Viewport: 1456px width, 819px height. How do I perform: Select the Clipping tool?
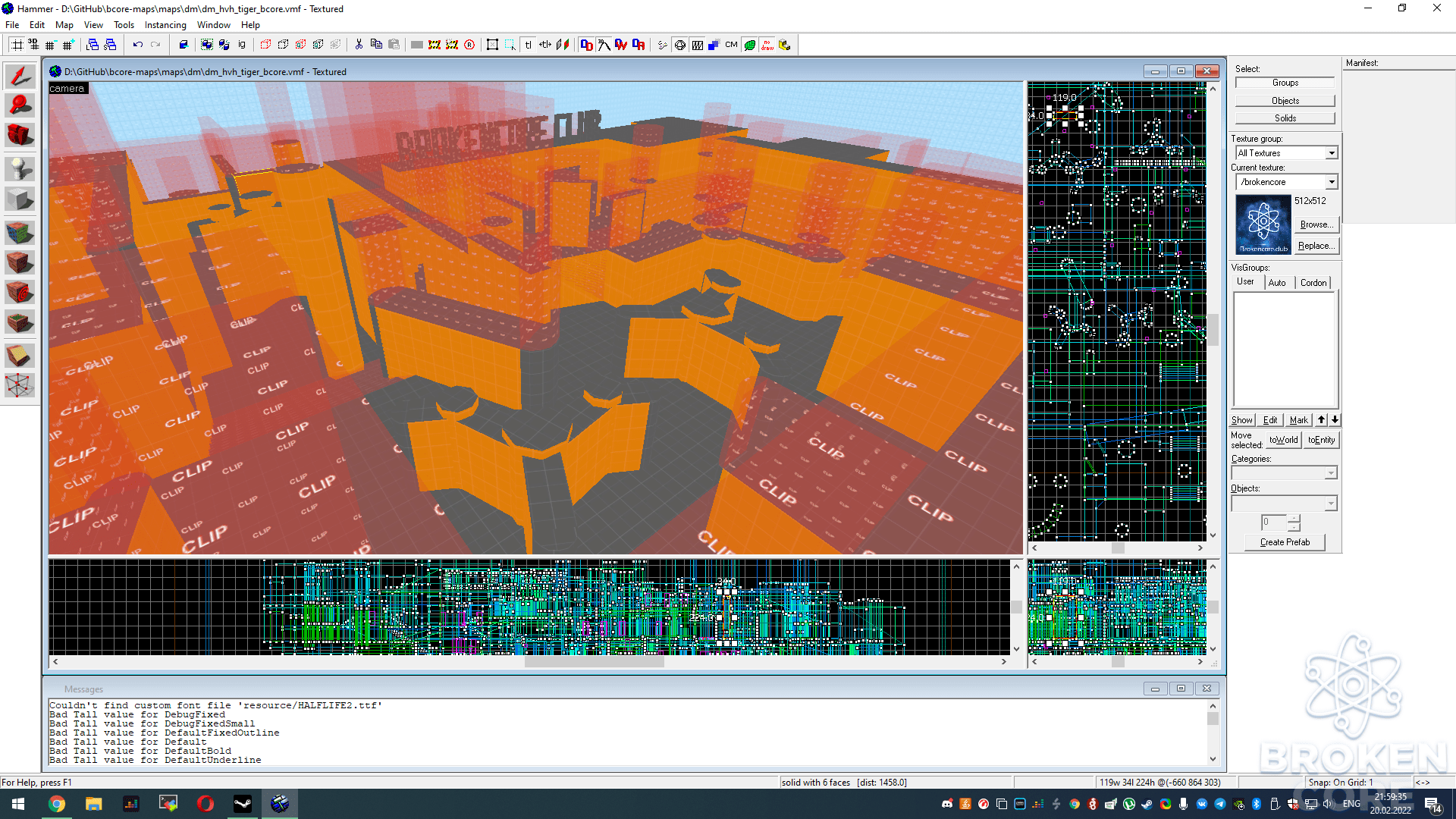20,355
